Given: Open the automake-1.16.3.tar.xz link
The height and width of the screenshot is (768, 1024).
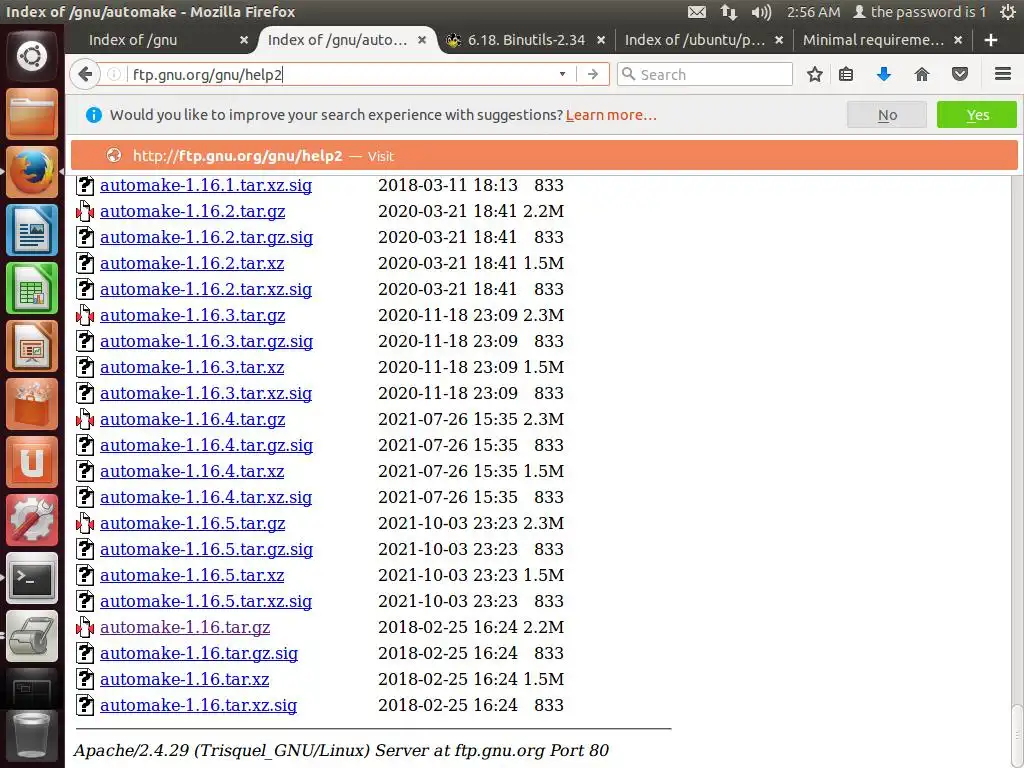Looking at the screenshot, I should (192, 368).
